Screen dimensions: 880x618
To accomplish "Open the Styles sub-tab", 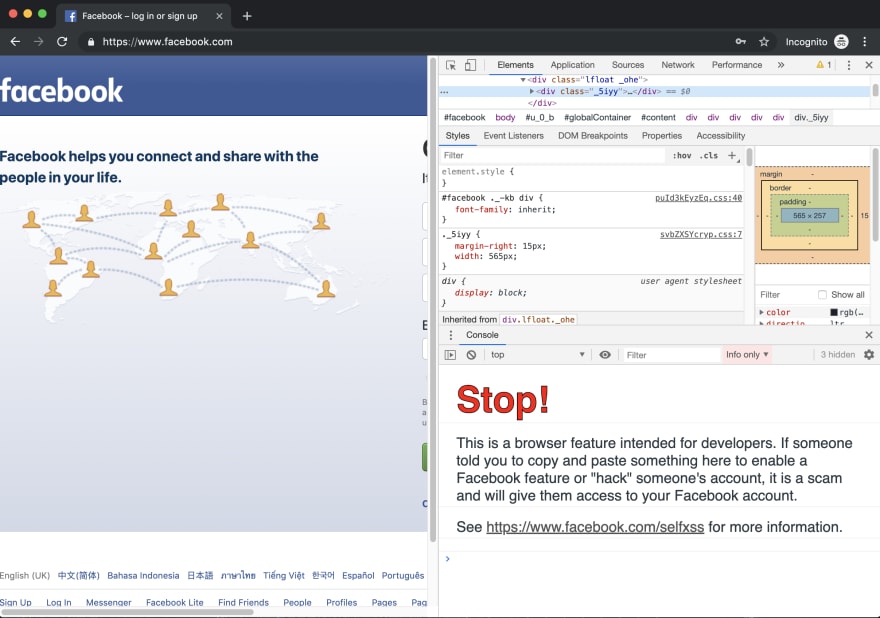I will coord(457,136).
